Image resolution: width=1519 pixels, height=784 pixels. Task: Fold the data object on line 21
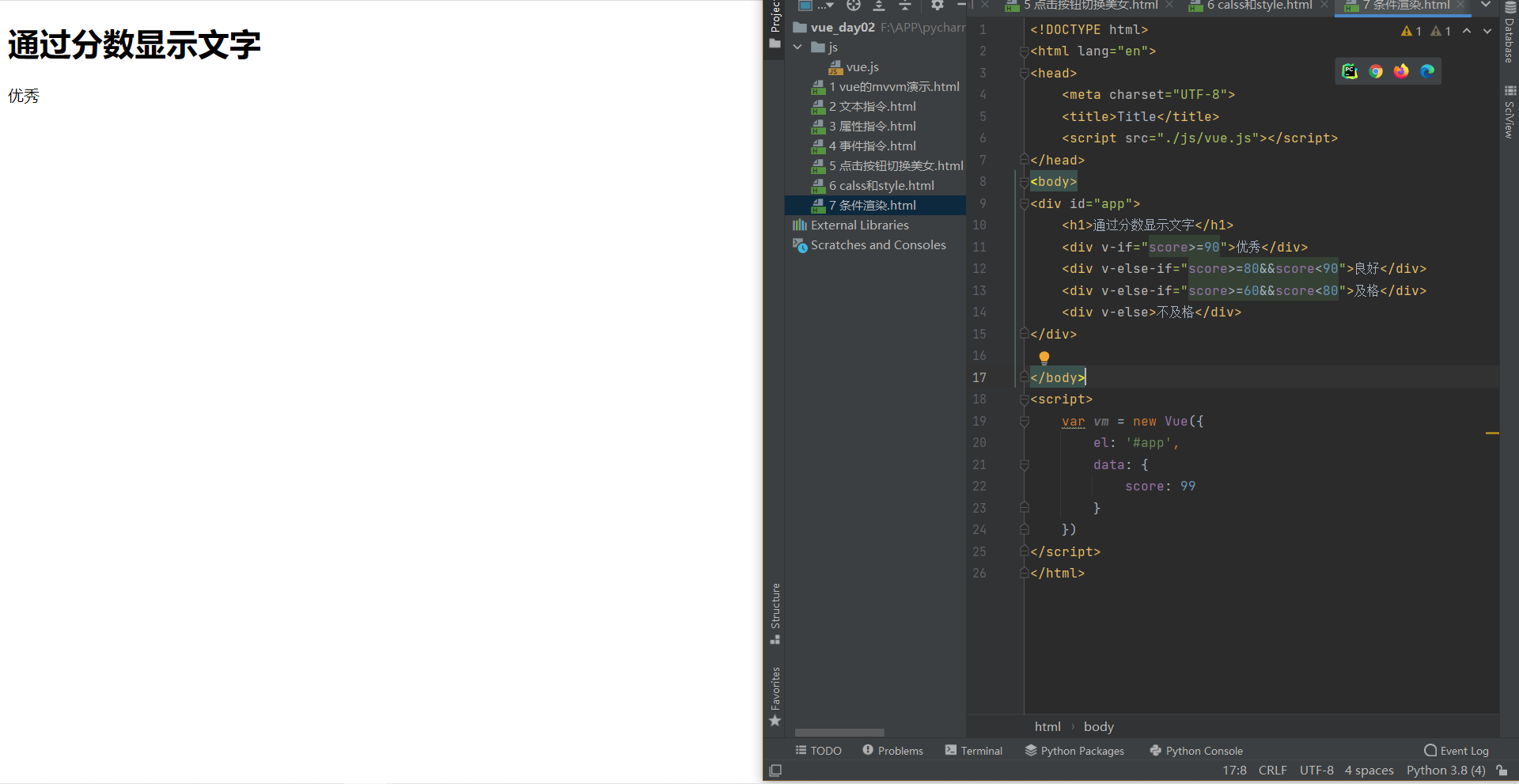pos(1024,465)
